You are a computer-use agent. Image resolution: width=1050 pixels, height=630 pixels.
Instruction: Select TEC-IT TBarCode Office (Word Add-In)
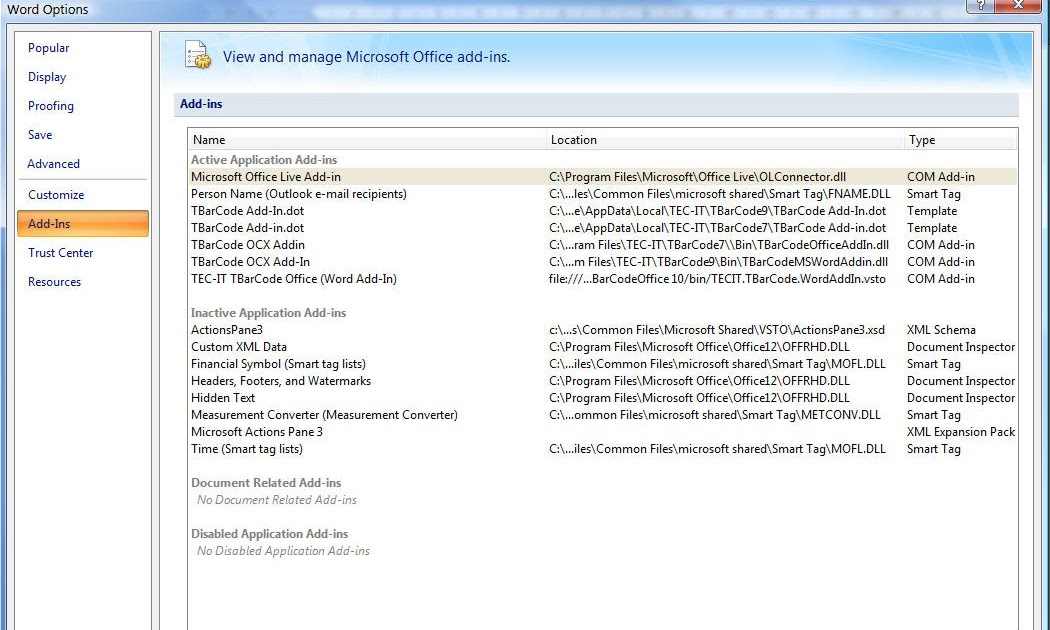(x=603, y=279)
